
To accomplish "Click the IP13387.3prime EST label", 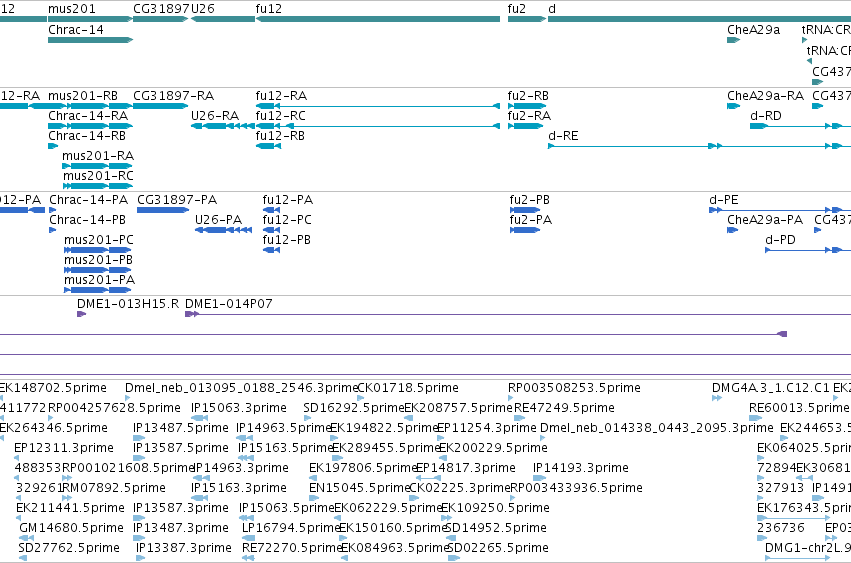I will tap(183, 548).
